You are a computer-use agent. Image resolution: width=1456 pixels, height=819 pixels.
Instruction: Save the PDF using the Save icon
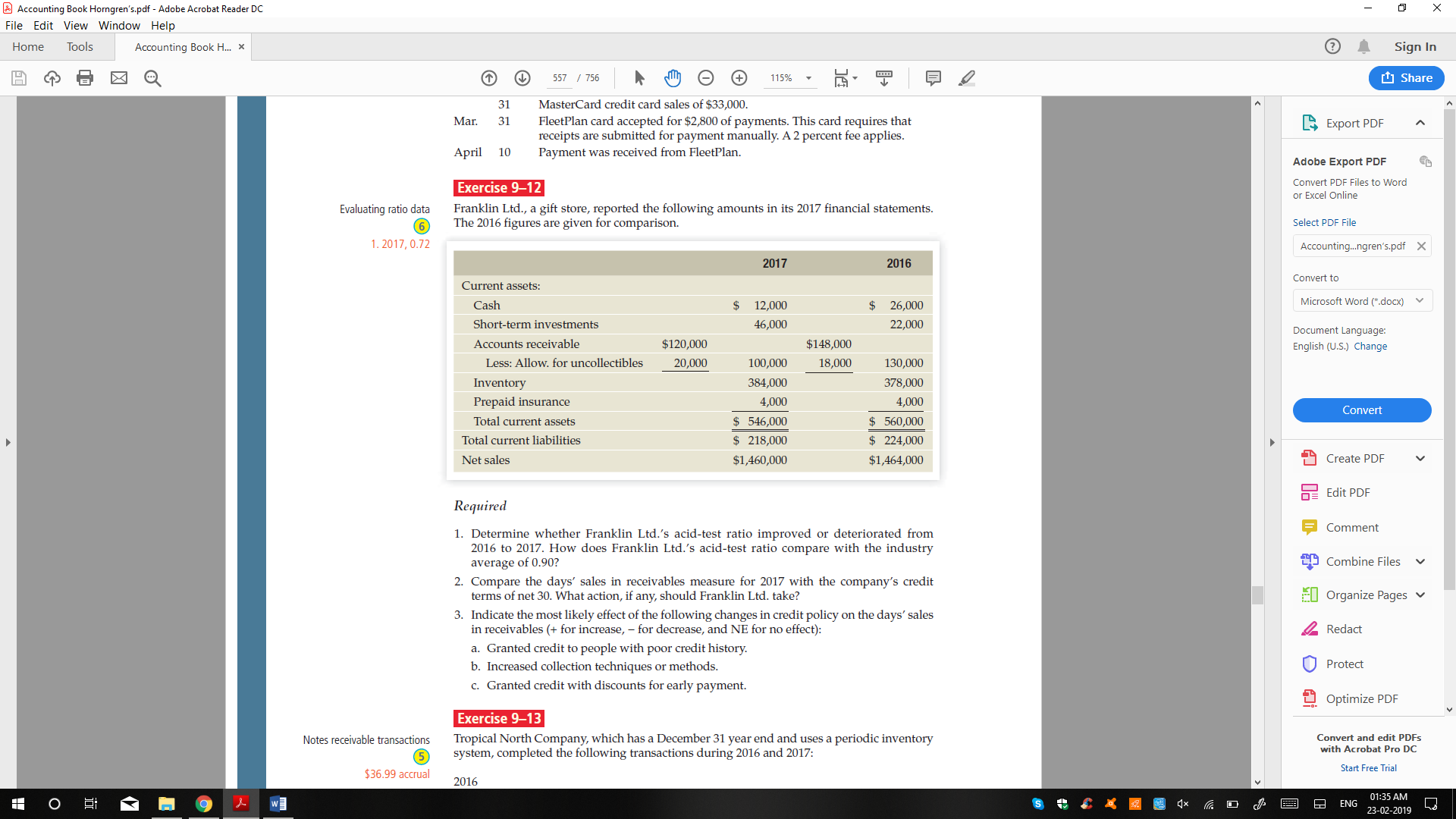19,77
